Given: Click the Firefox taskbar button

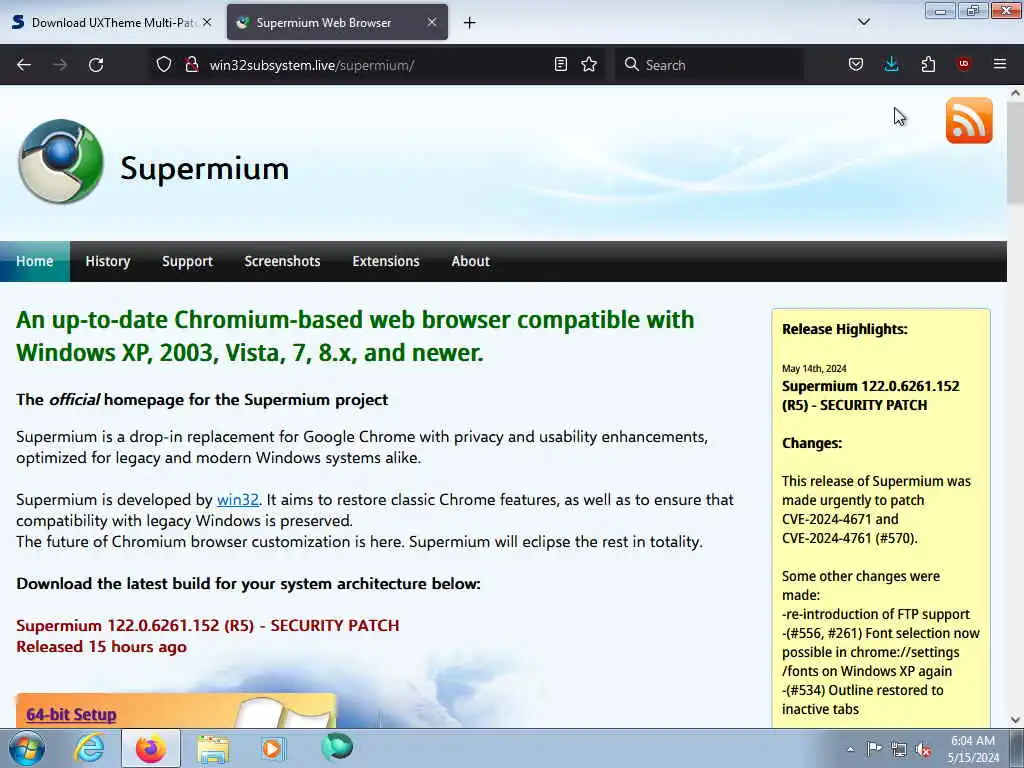Looking at the screenshot, I should pos(151,748).
